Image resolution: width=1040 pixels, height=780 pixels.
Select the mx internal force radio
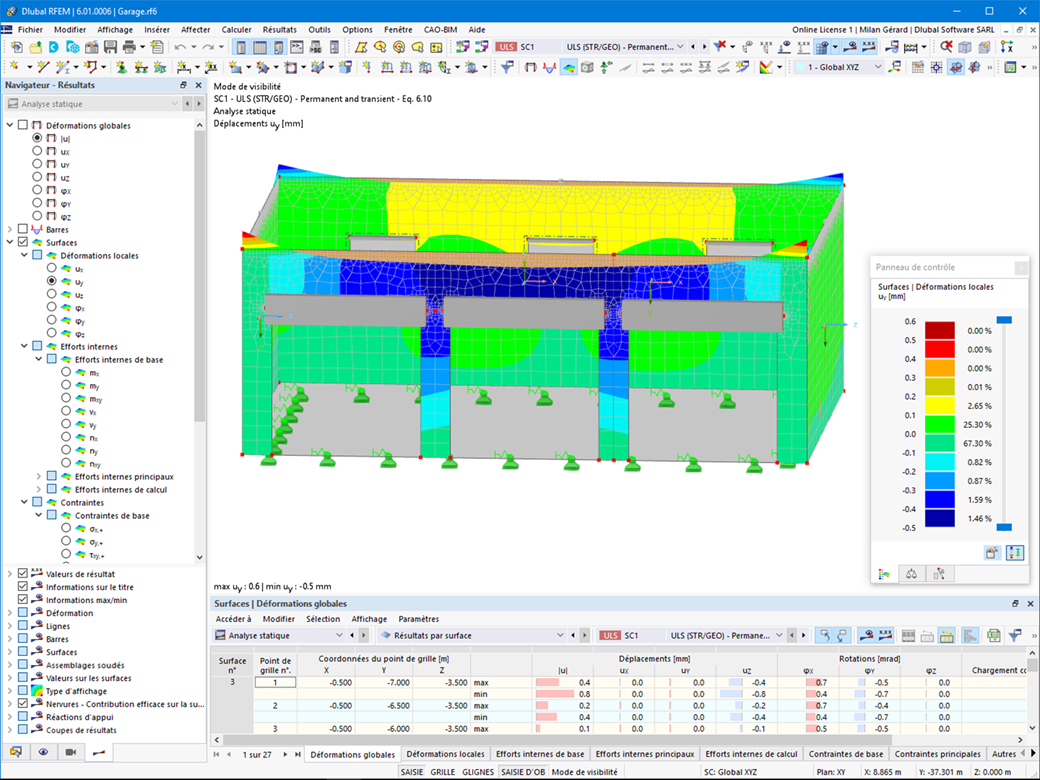tap(66, 372)
